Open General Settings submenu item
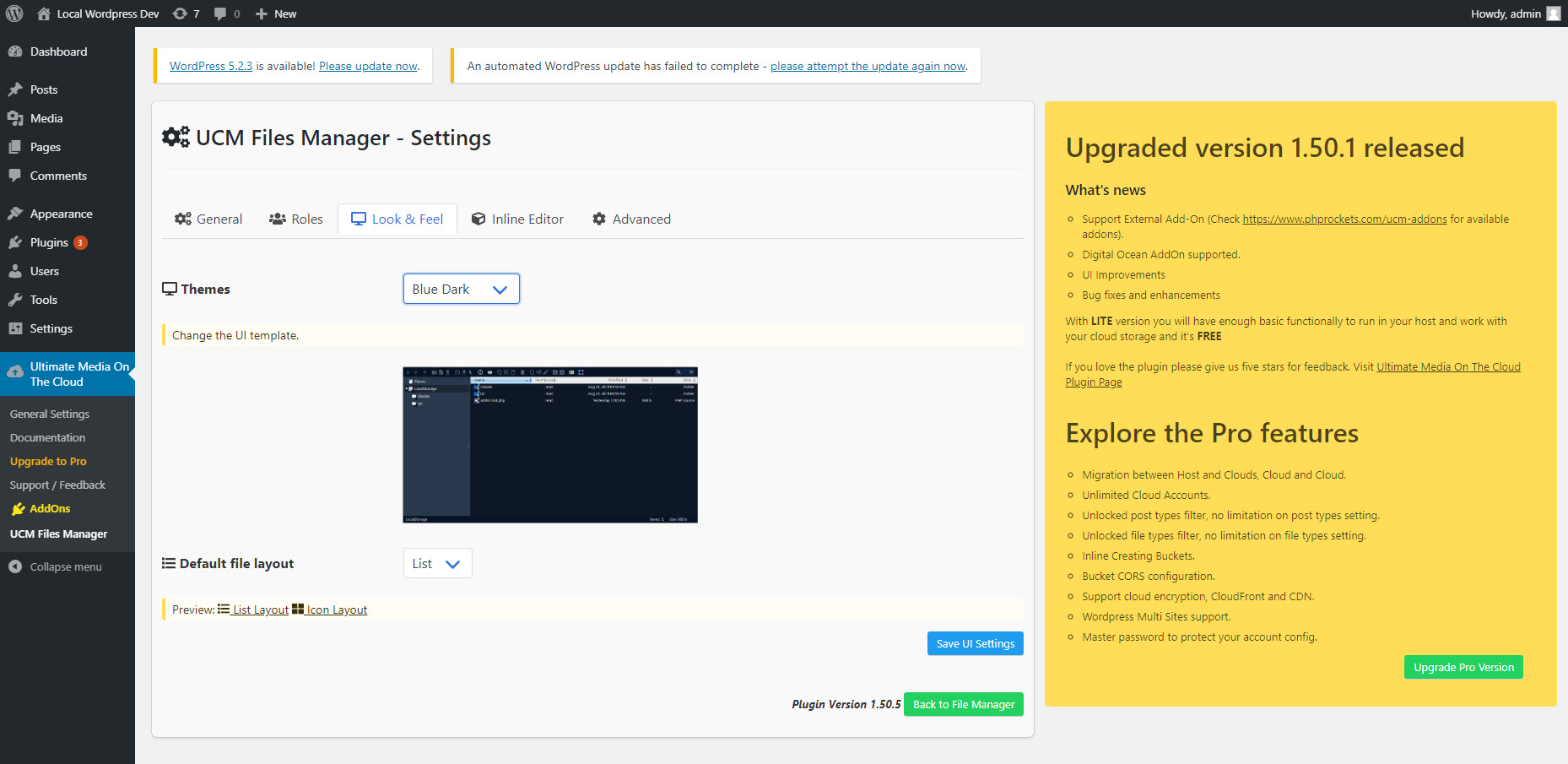Viewport: 1568px width, 764px height. [x=50, y=415]
